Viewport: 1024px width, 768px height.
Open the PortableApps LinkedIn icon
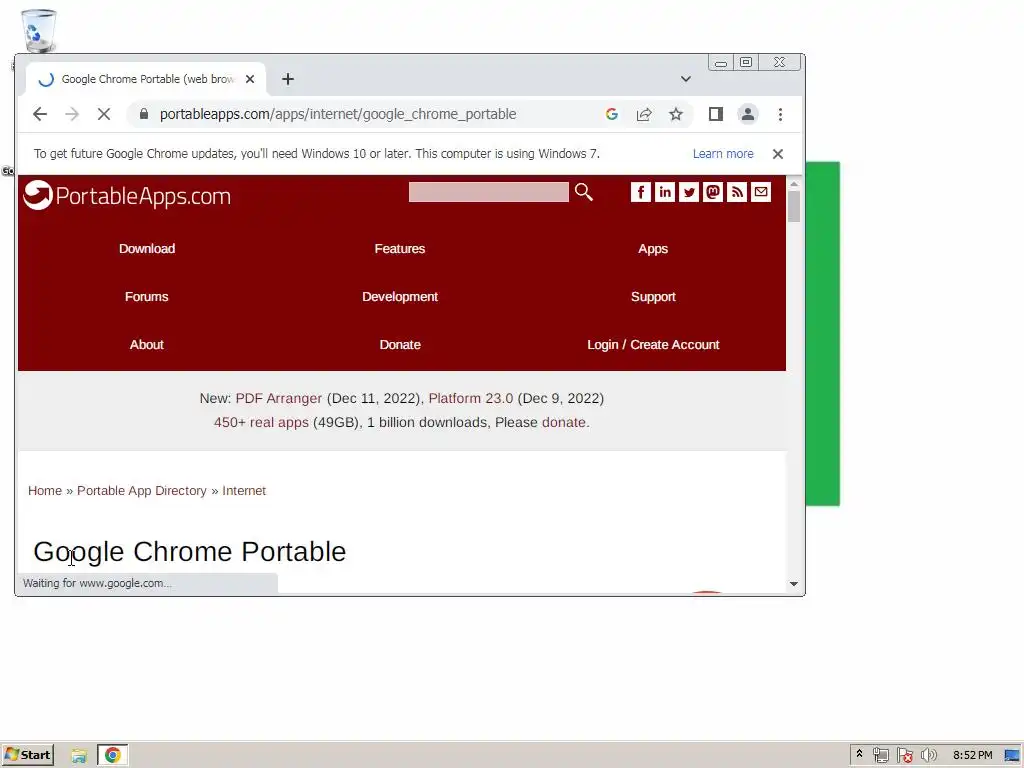(665, 192)
